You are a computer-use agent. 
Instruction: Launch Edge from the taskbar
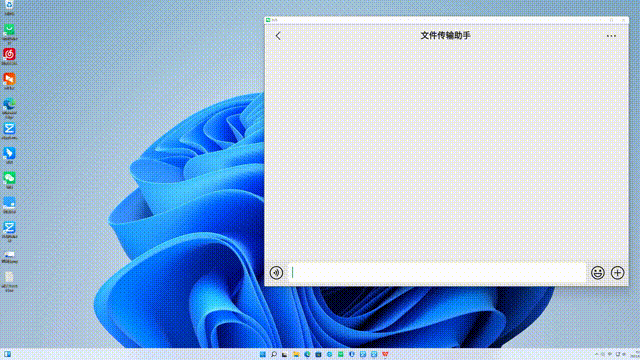[307, 354]
